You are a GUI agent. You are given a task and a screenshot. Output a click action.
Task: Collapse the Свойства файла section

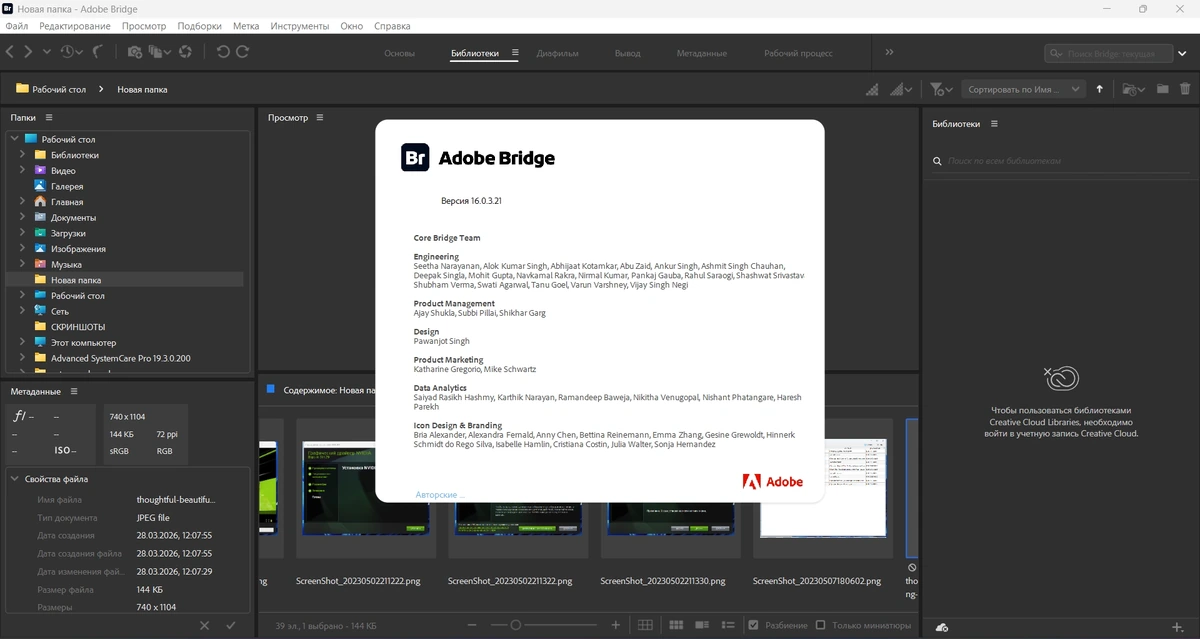[15, 479]
